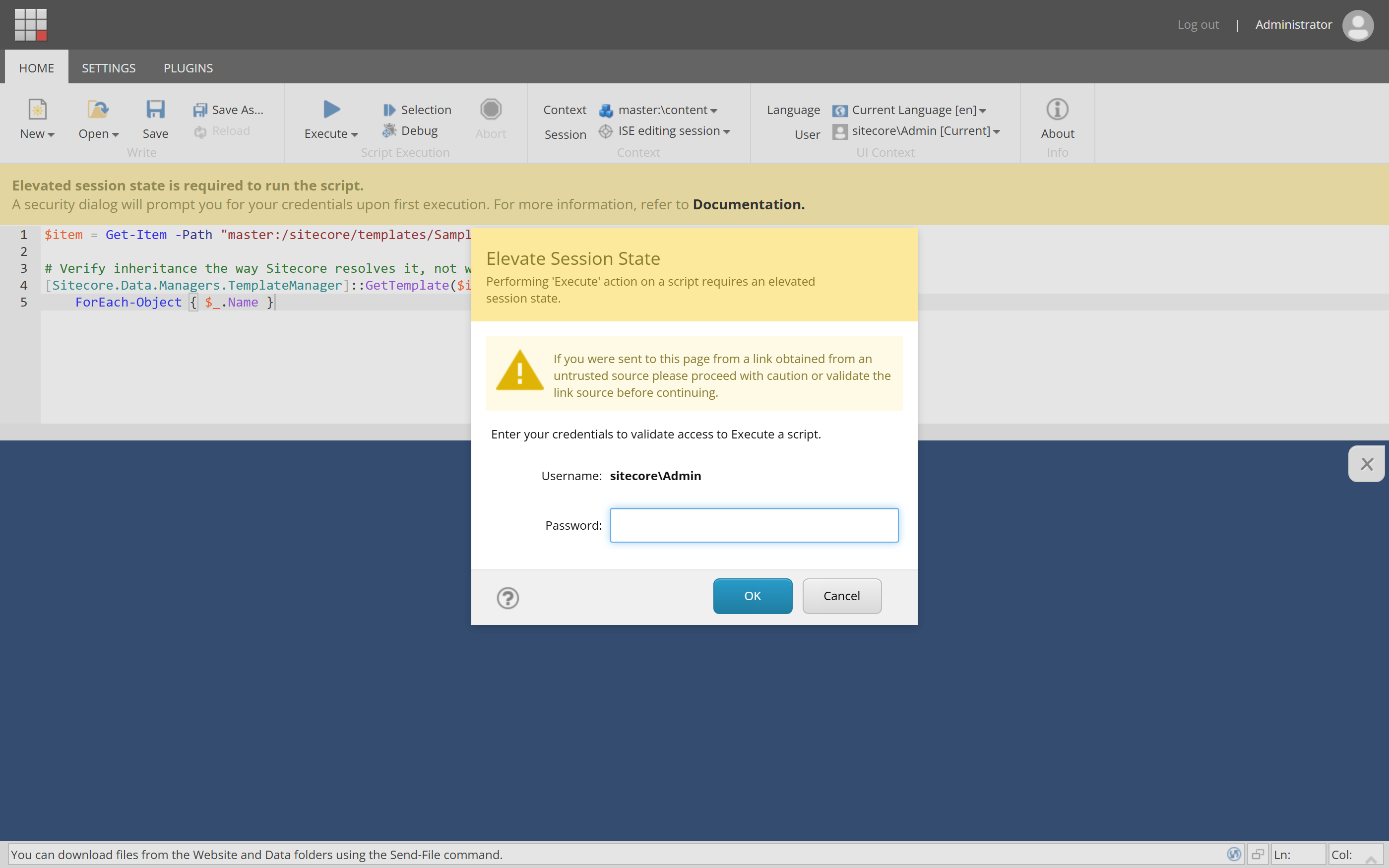Click line 5 ForEach-Object in script editor
Image resolution: width=1389 pixels, height=868 pixels.
(x=128, y=302)
